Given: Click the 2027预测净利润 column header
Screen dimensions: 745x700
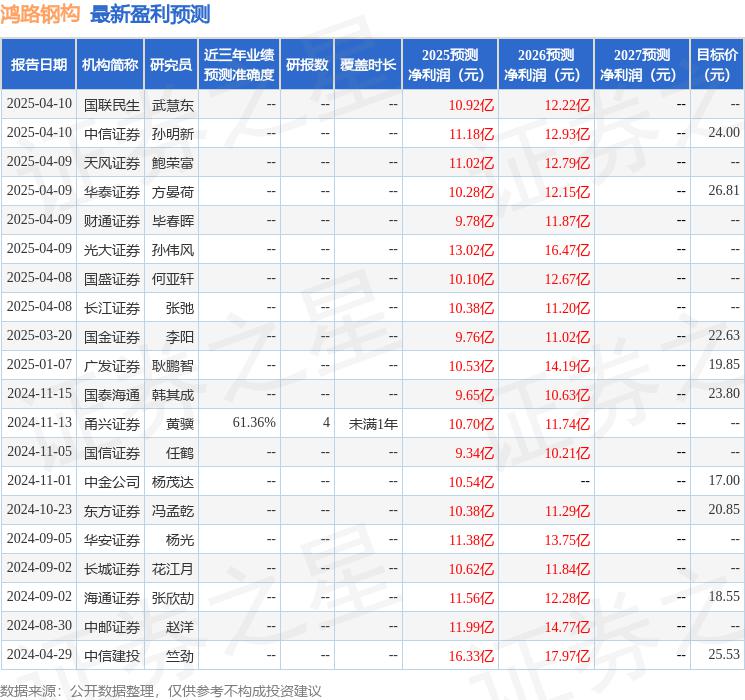Looking at the screenshot, I should click(x=642, y=65).
